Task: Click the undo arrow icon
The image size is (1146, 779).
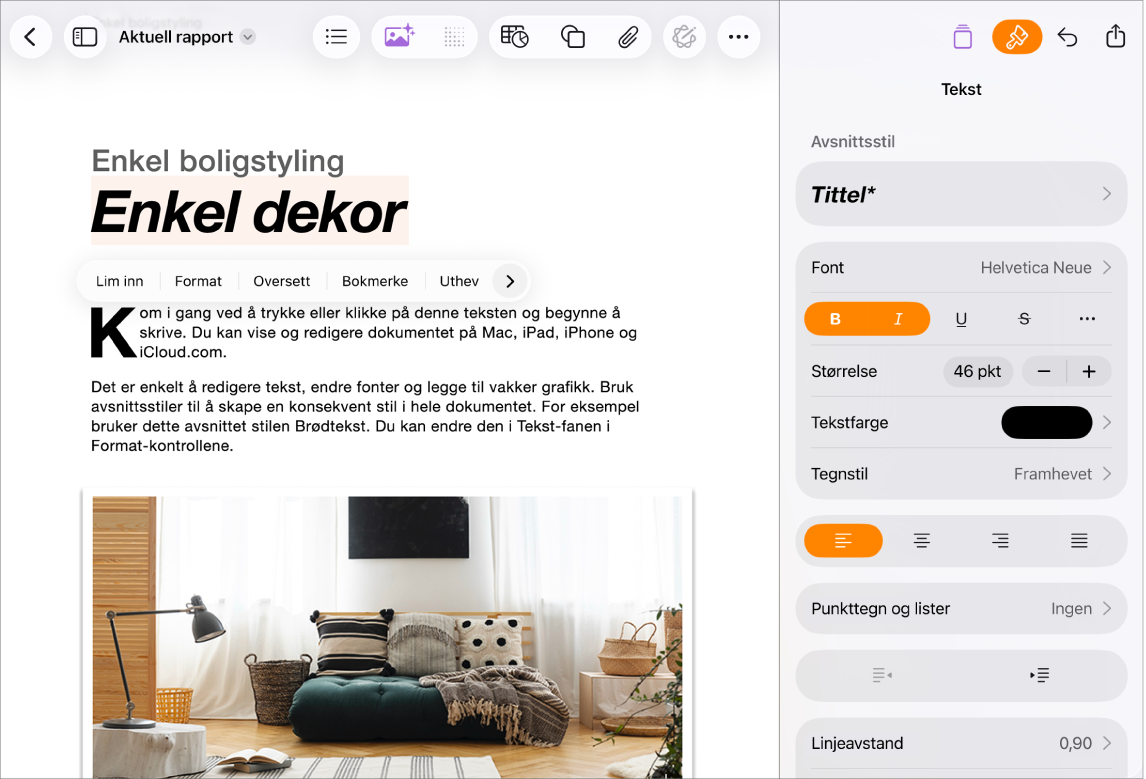Action: click(x=1068, y=37)
